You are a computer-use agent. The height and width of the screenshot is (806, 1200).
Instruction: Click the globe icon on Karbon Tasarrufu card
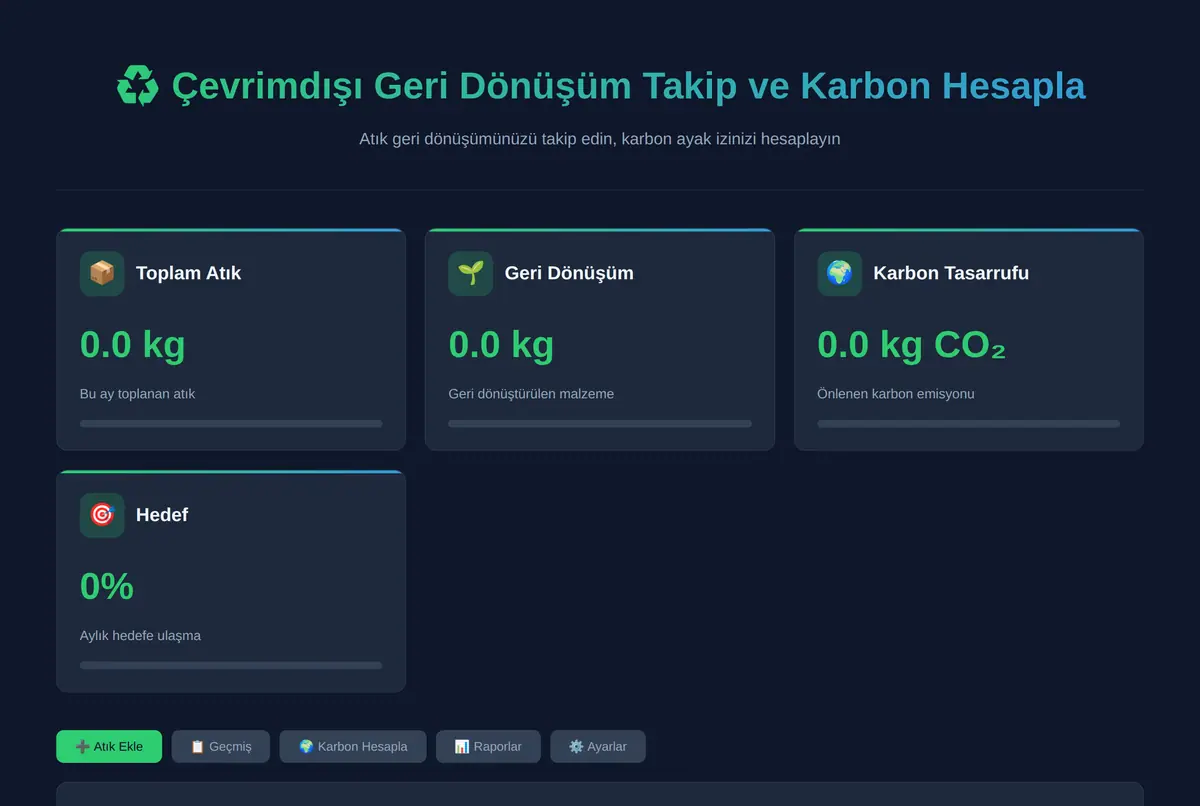click(839, 273)
